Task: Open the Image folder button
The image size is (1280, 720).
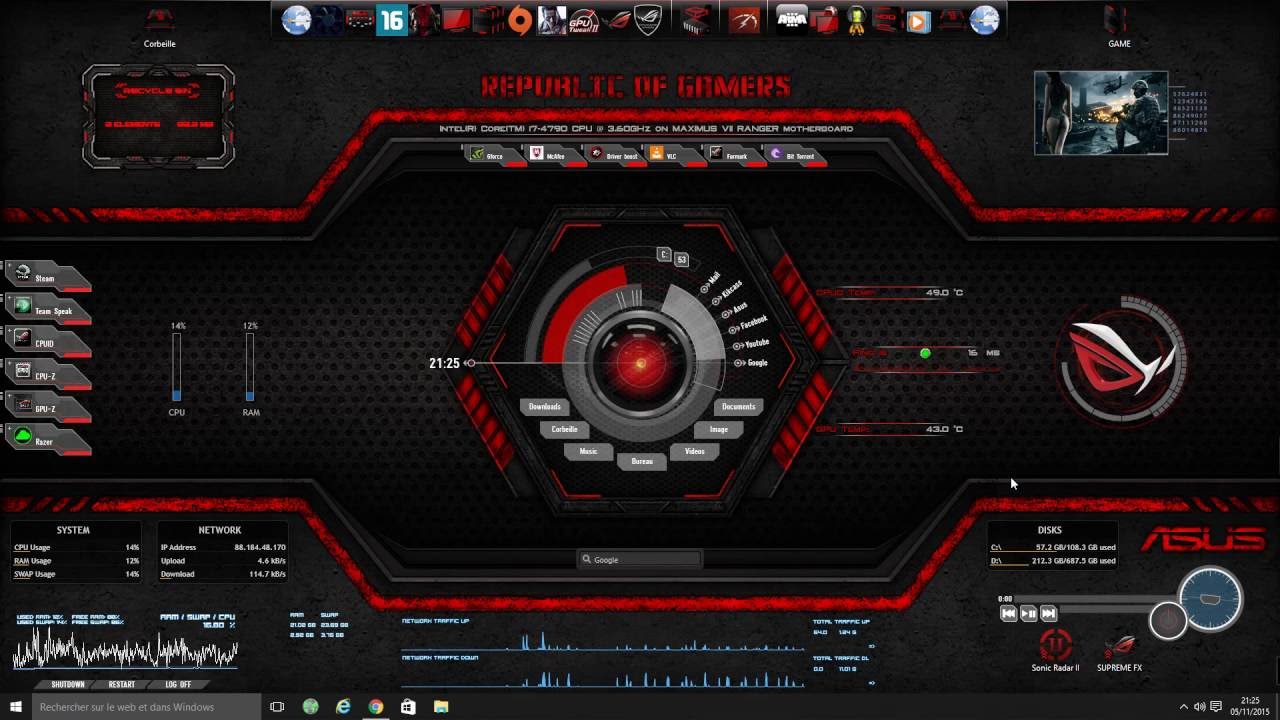Action: coord(719,429)
